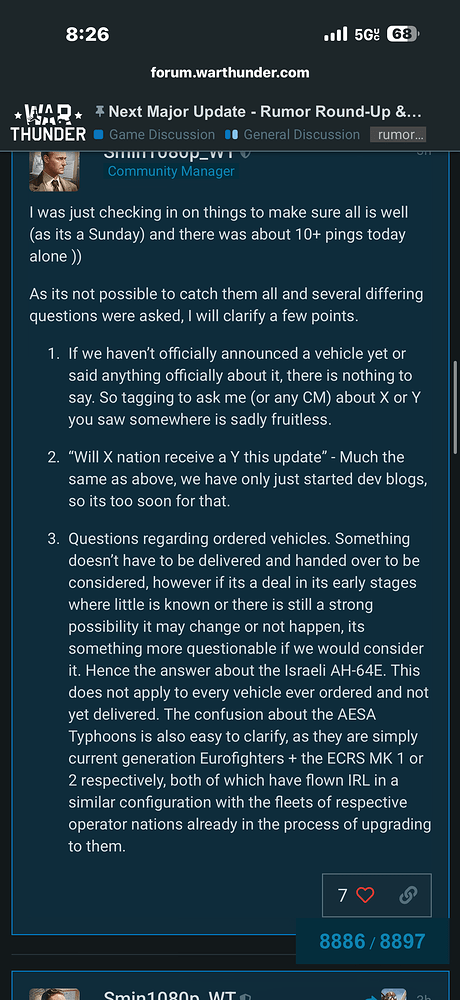Click the page scrollbar thumb
460x1000 pixels.
(455, 408)
